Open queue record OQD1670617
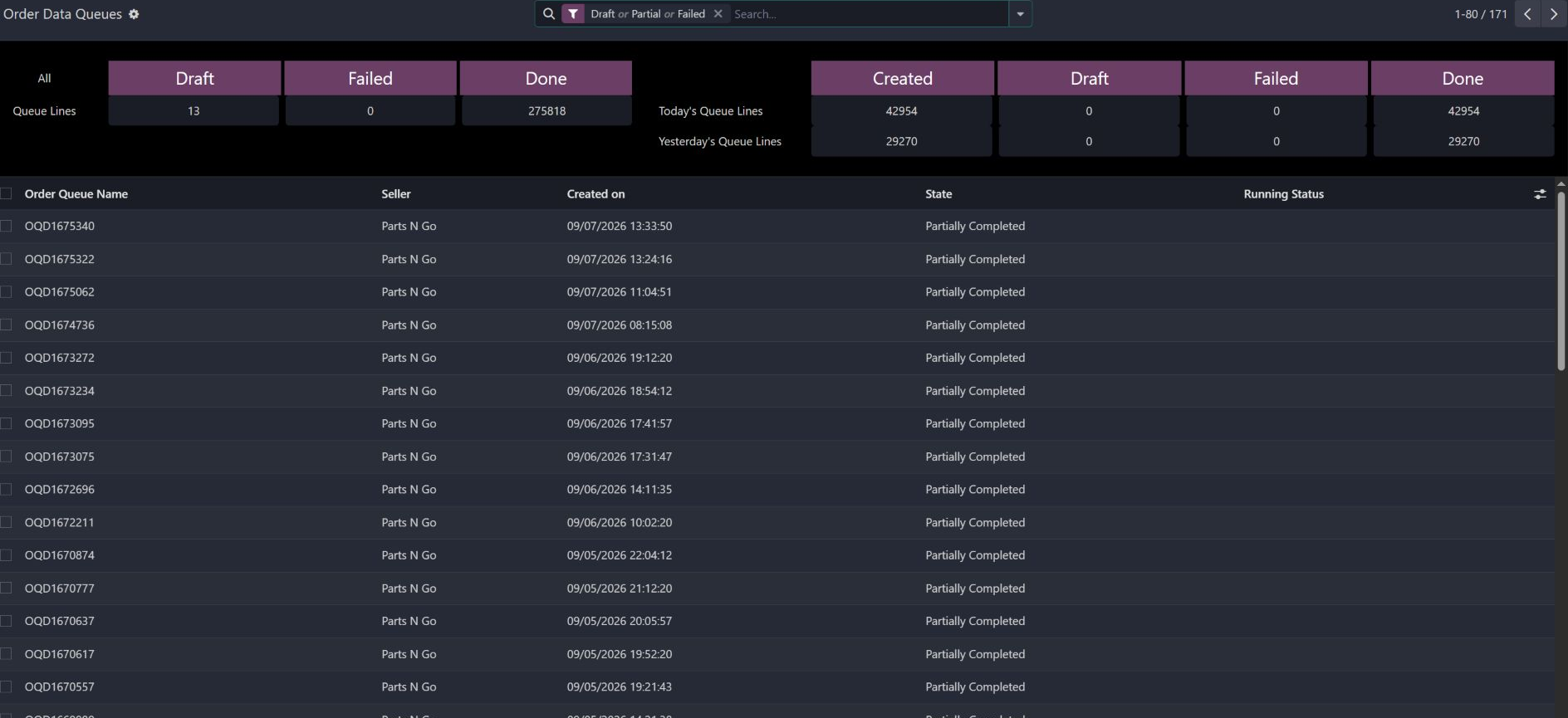 click(60, 654)
